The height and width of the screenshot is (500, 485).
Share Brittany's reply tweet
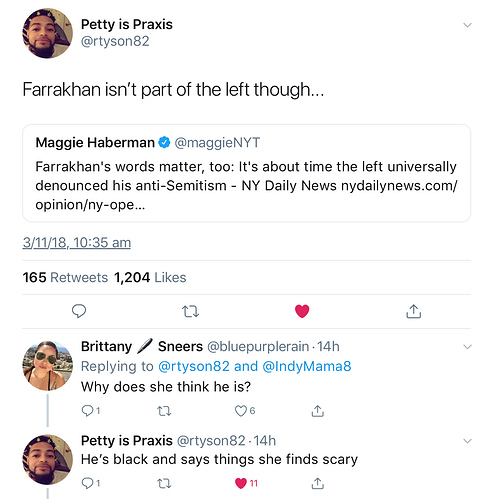click(317, 411)
